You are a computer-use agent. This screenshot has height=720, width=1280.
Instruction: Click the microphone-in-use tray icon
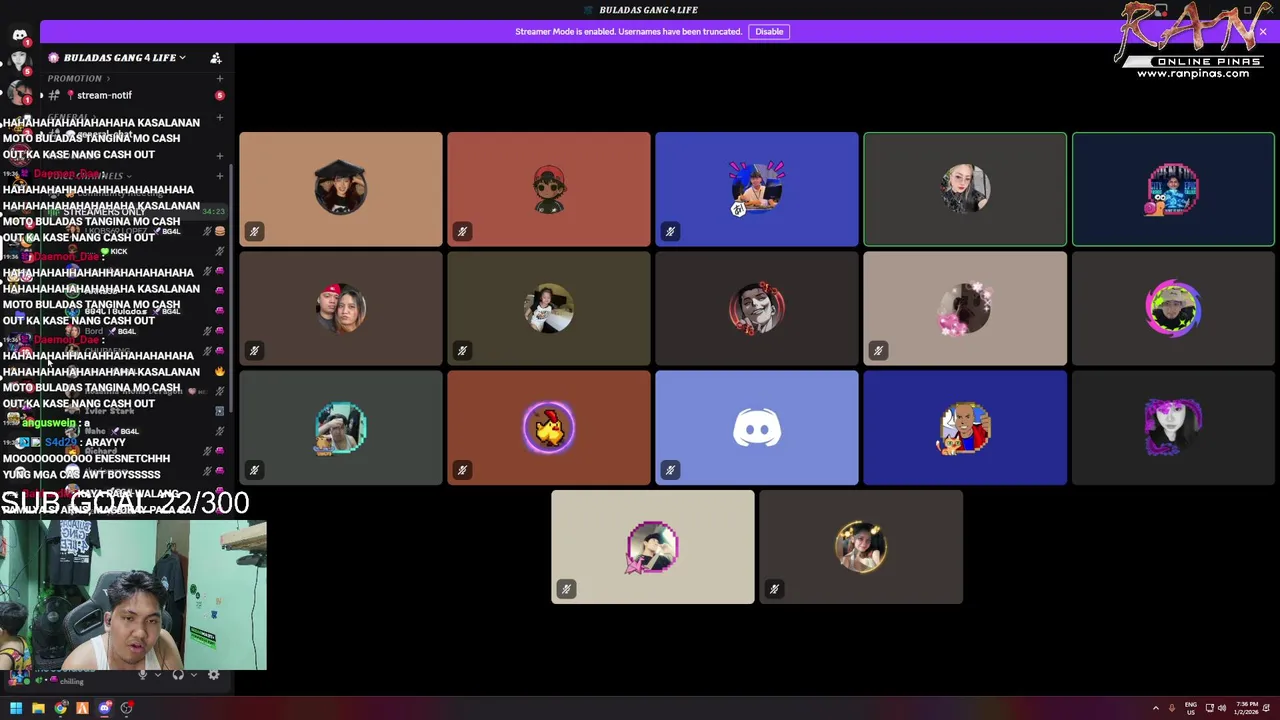[1172, 708]
